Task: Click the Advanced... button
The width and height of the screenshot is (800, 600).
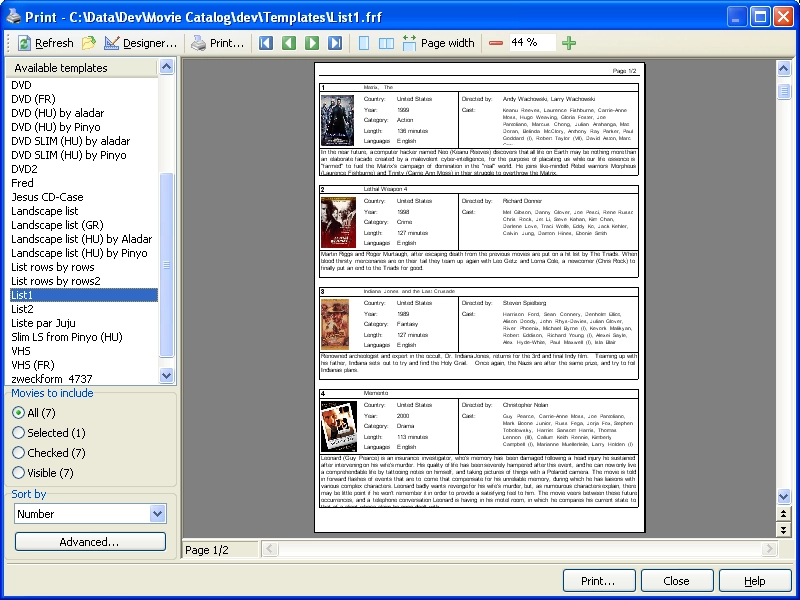Action: pyautogui.click(x=90, y=542)
